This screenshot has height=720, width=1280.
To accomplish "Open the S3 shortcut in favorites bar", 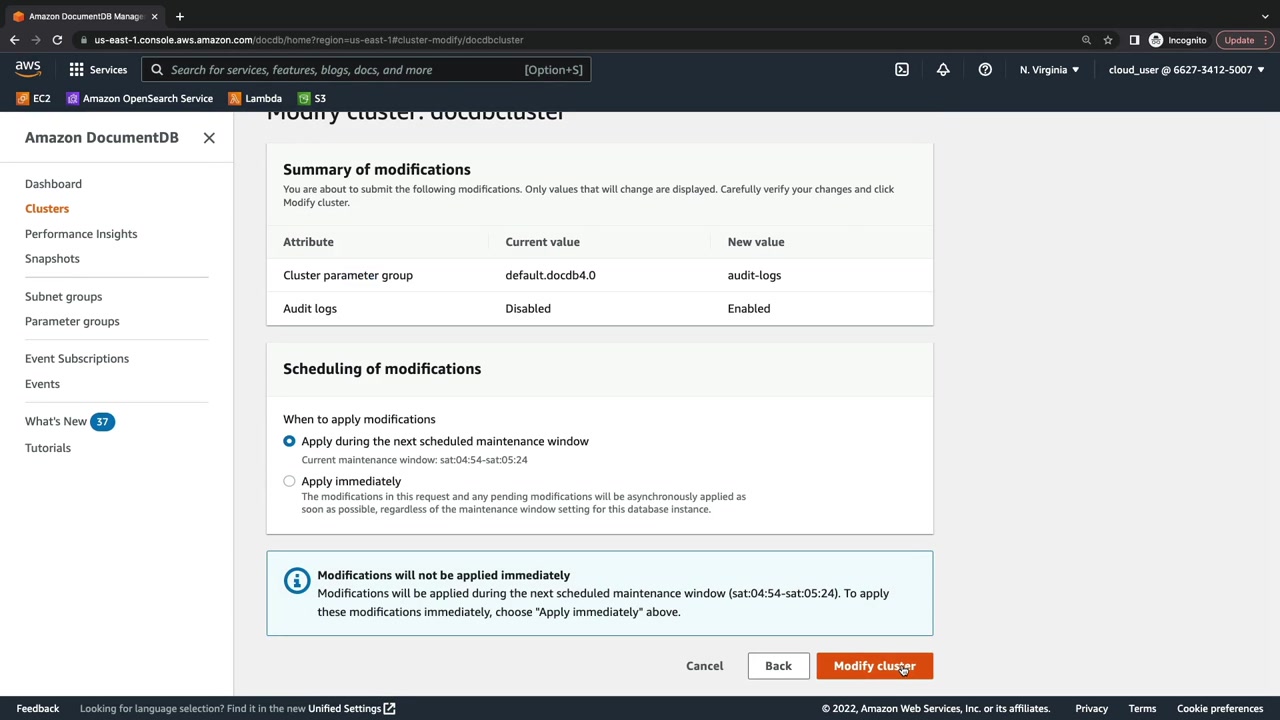I will [312, 98].
